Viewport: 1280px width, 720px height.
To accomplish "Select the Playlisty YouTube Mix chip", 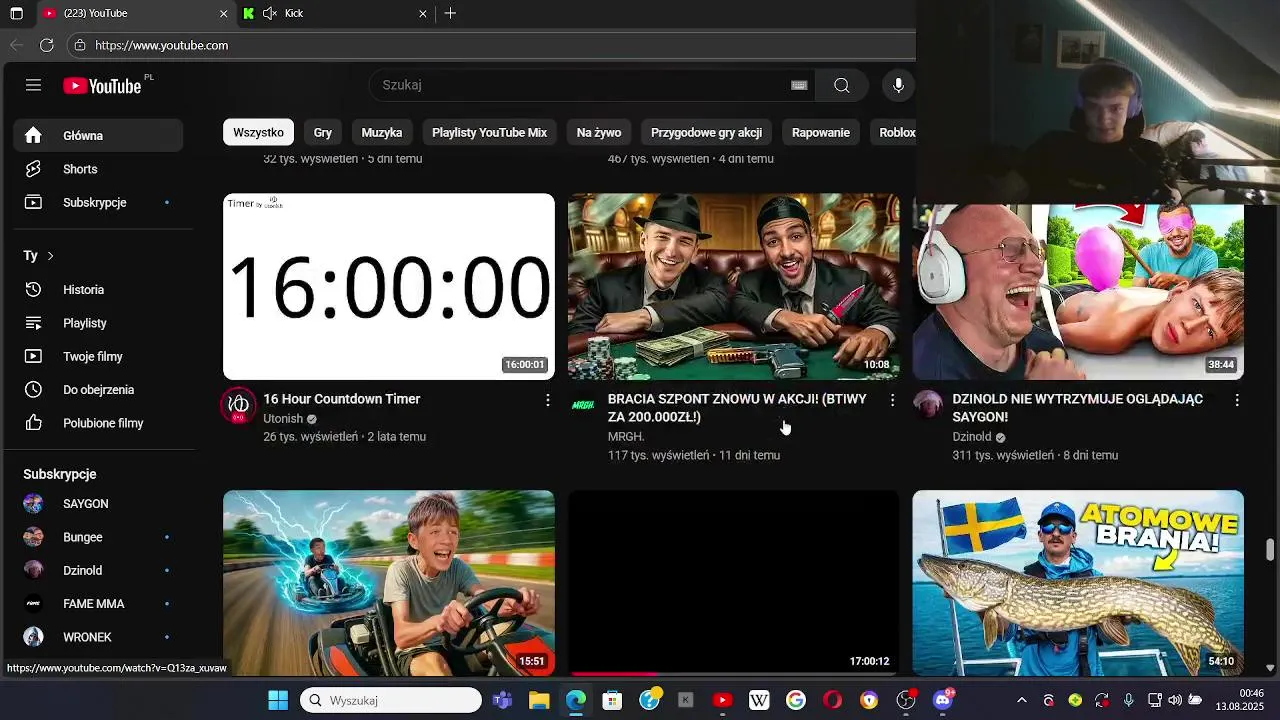I will (490, 132).
